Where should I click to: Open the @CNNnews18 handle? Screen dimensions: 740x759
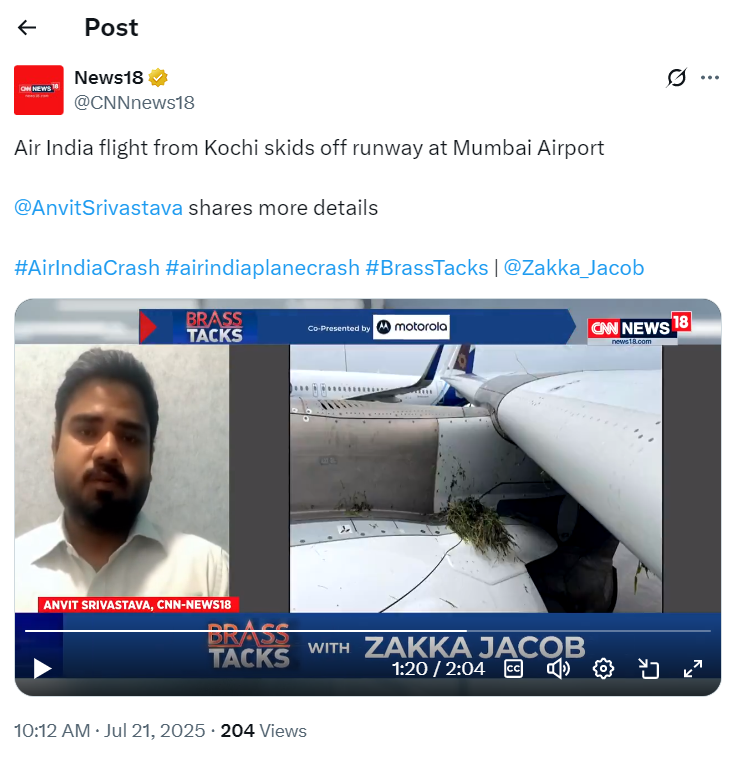point(134,103)
